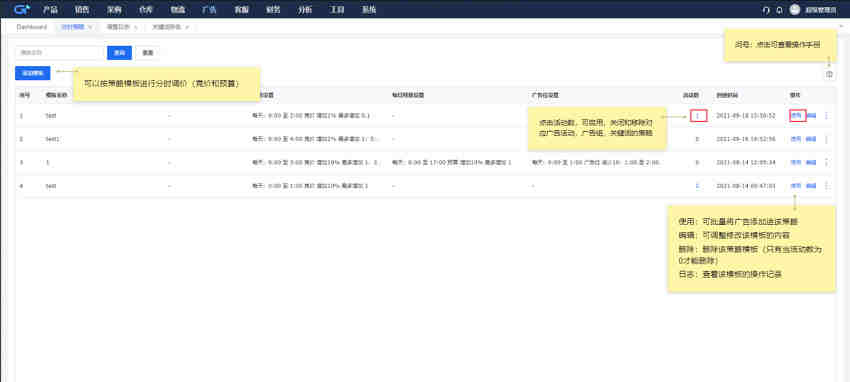The image size is (850, 382).
Task: Open three-dot more menu in row number 4
Action: pyautogui.click(x=826, y=185)
